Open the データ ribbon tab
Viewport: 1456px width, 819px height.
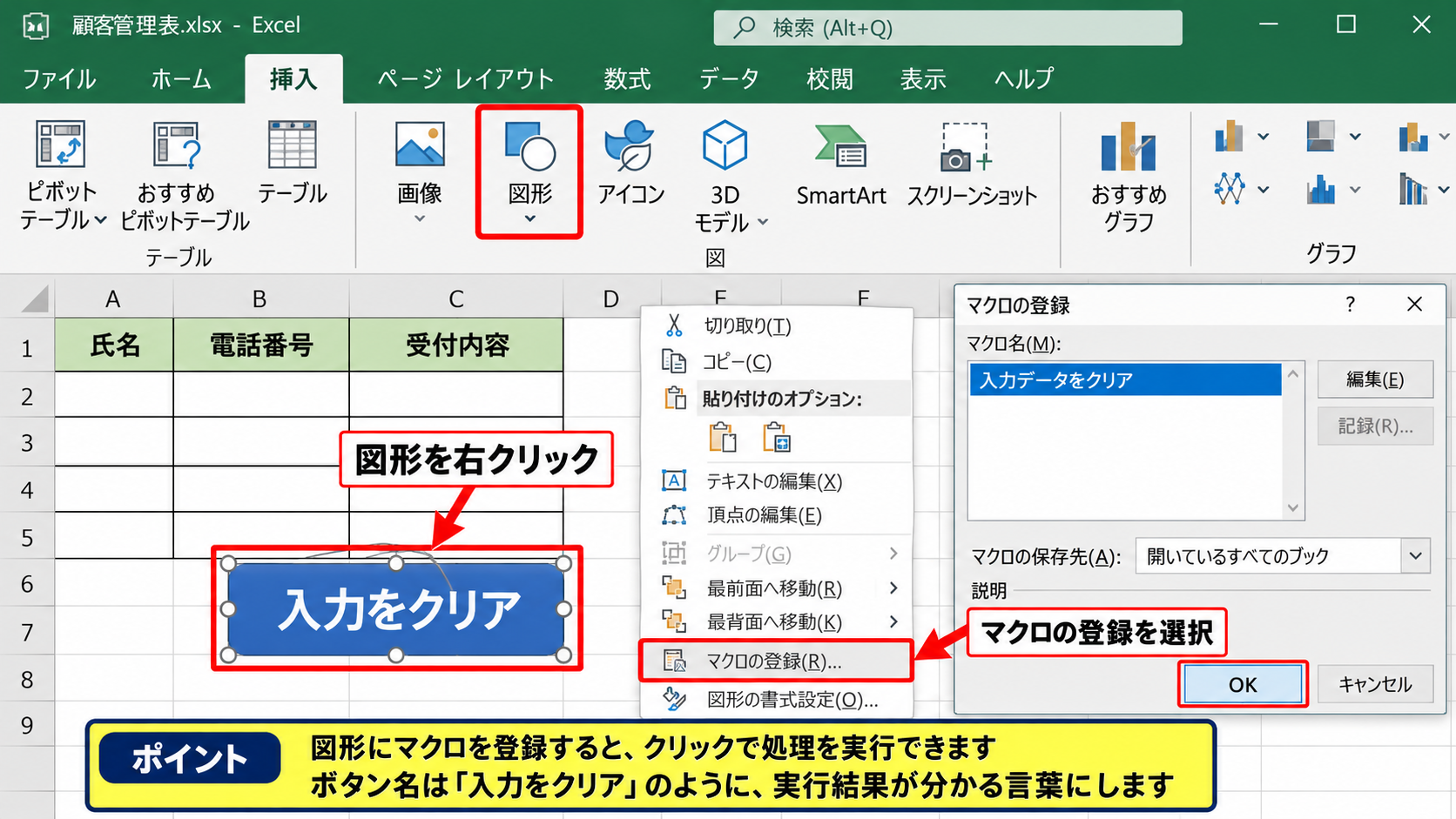pos(729,79)
